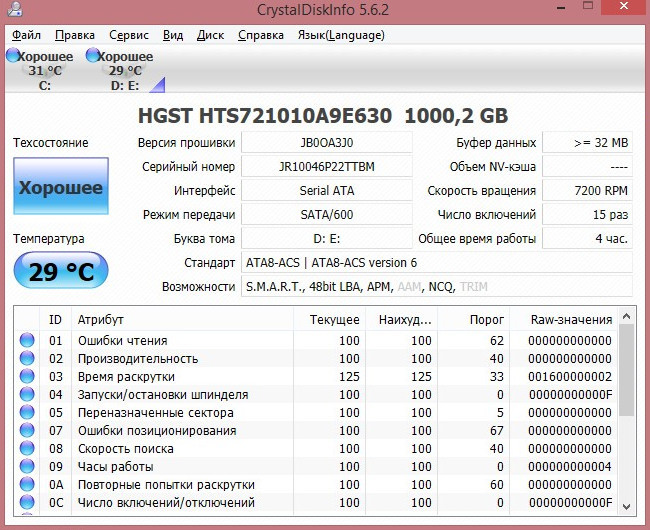Click the power-on hours field 4 час.
This screenshot has height=530, width=650.
pos(587,239)
